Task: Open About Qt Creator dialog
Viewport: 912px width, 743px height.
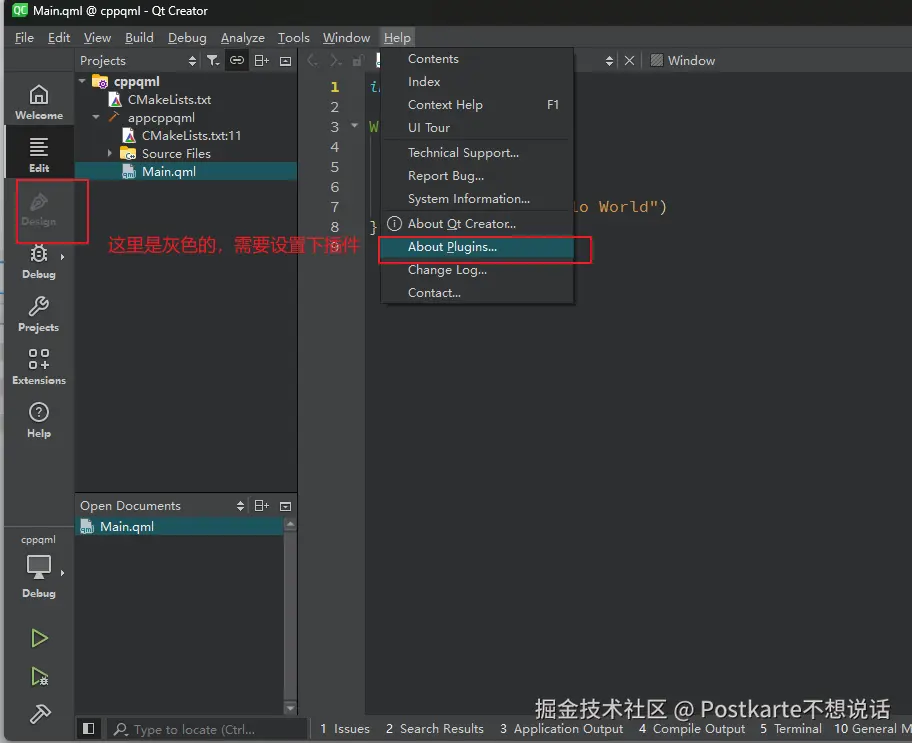Action: pyautogui.click(x=477, y=223)
